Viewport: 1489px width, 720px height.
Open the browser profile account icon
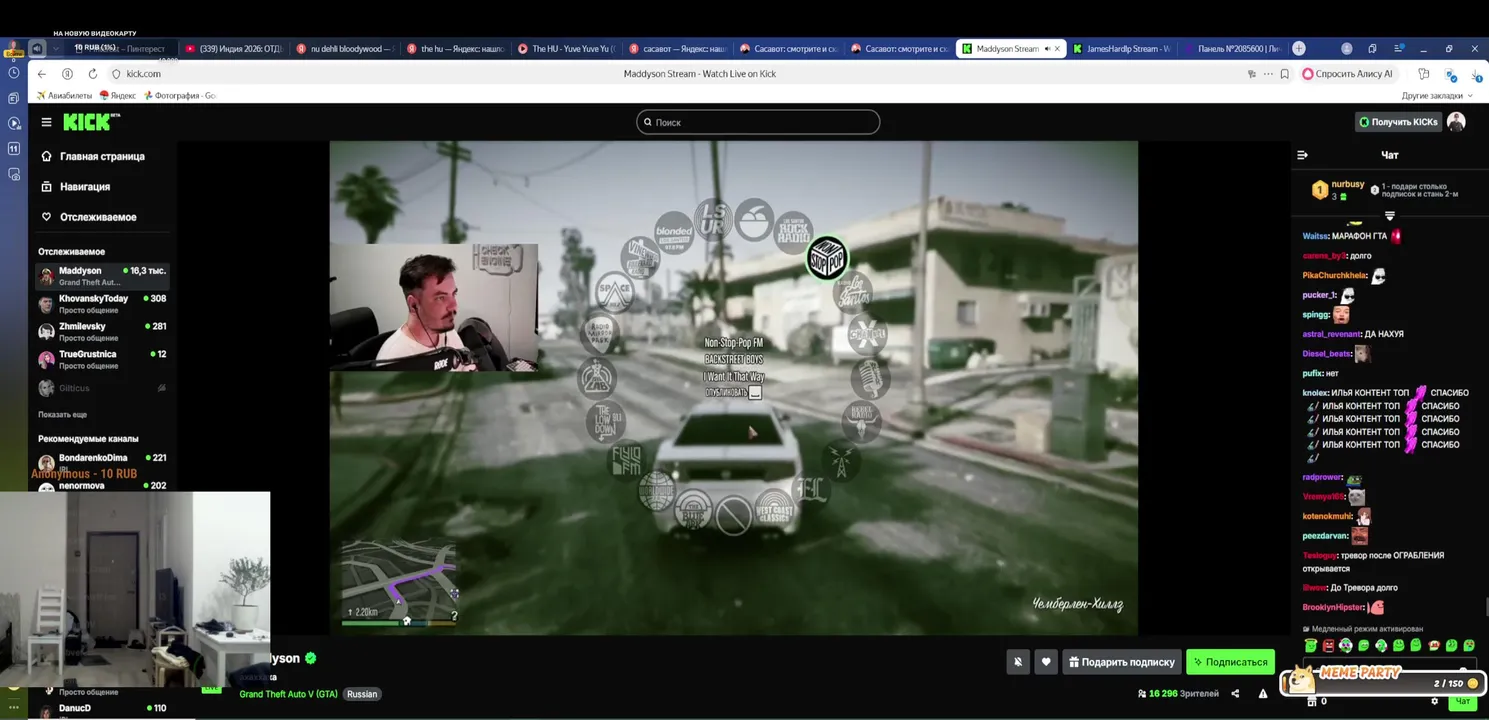pos(1346,48)
